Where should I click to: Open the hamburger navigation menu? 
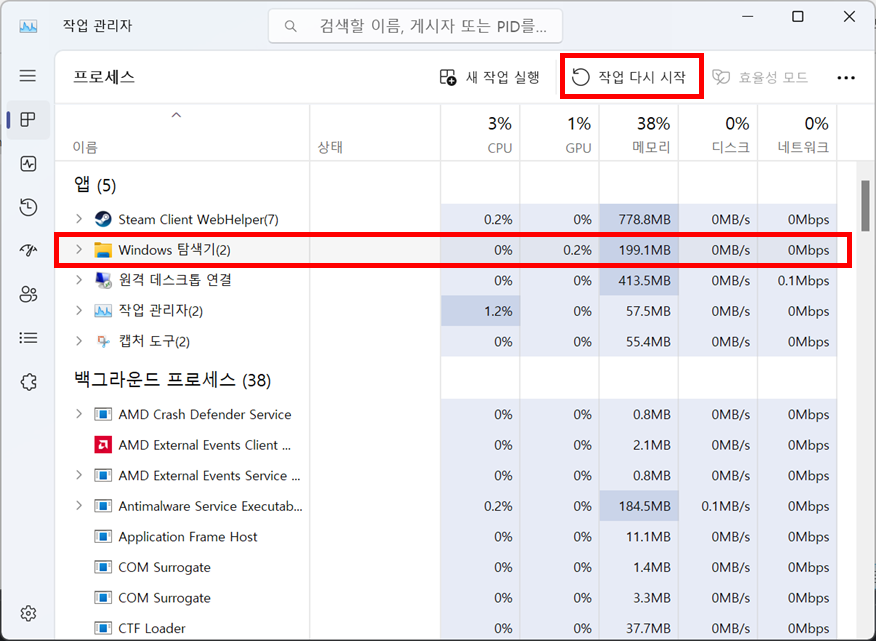pos(27,75)
